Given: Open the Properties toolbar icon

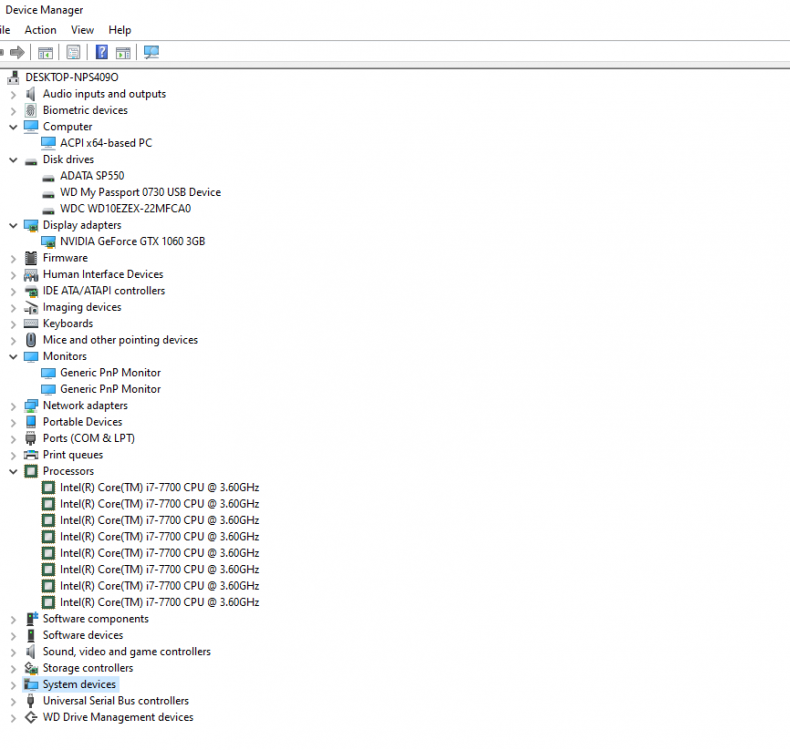Looking at the screenshot, I should pos(74,52).
